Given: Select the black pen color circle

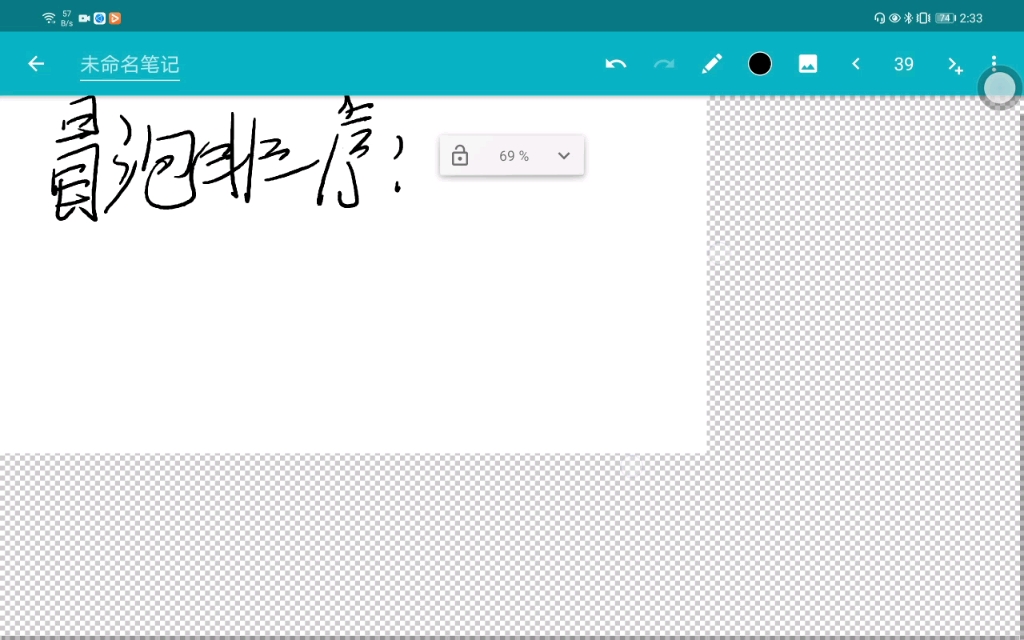Looking at the screenshot, I should pos(760,64).
